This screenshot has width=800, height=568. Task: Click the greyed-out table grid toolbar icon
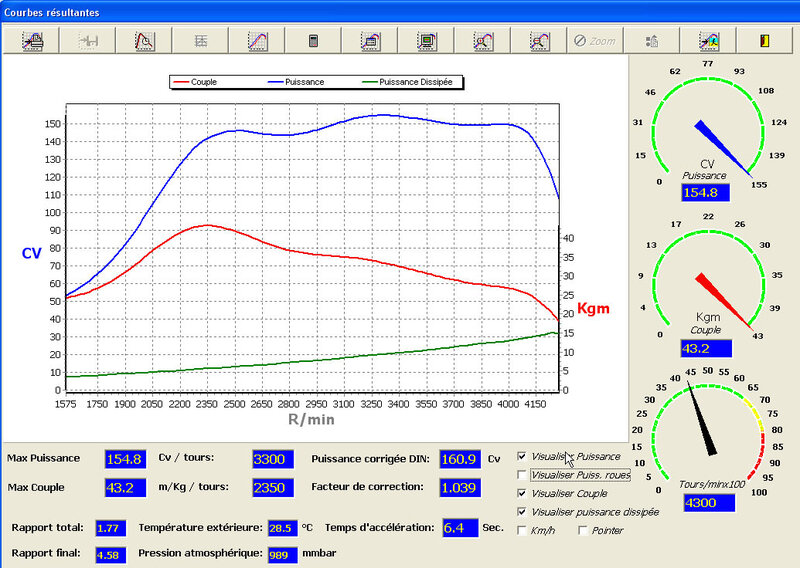coord(201,41)
